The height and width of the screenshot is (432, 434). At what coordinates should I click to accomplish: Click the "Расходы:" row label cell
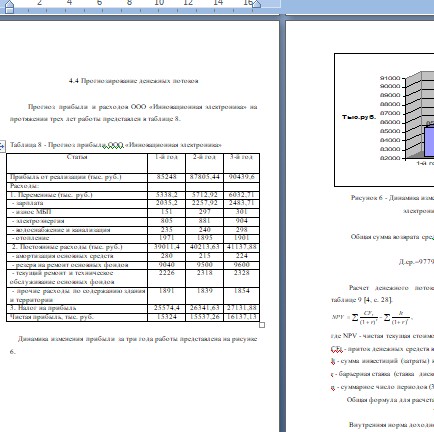(x=77, y=186)
